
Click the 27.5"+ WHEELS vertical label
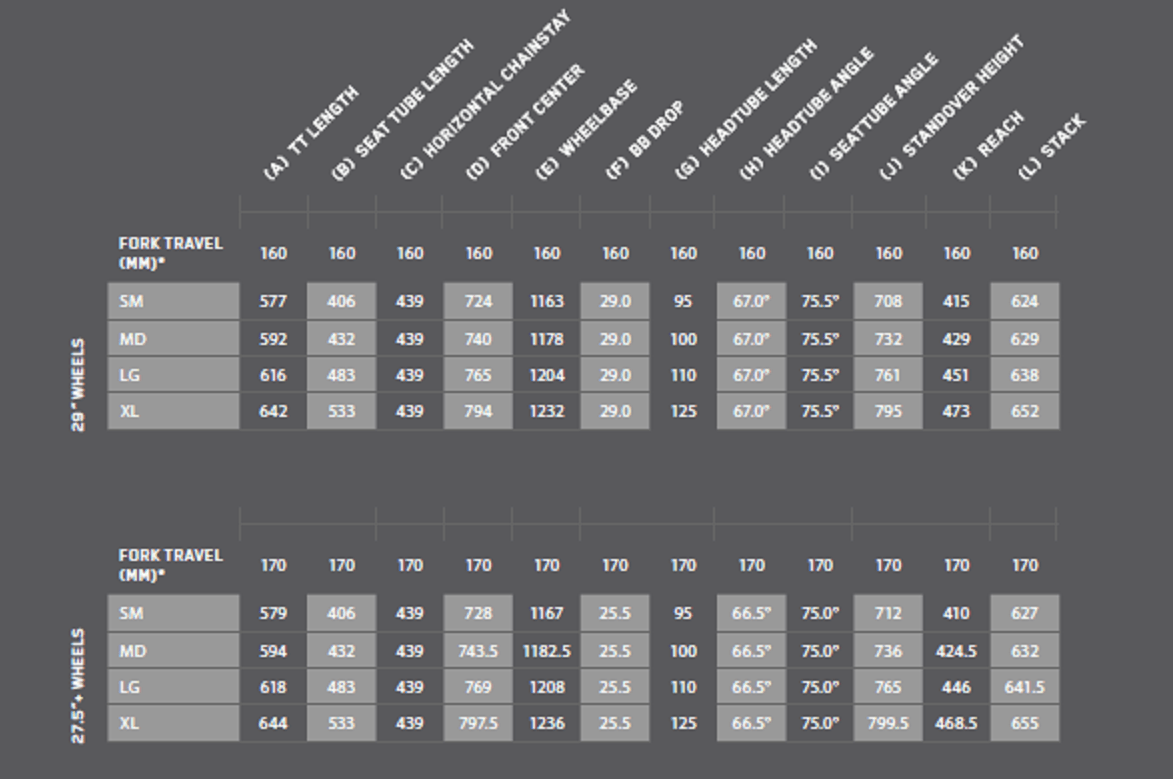(78, 685)
